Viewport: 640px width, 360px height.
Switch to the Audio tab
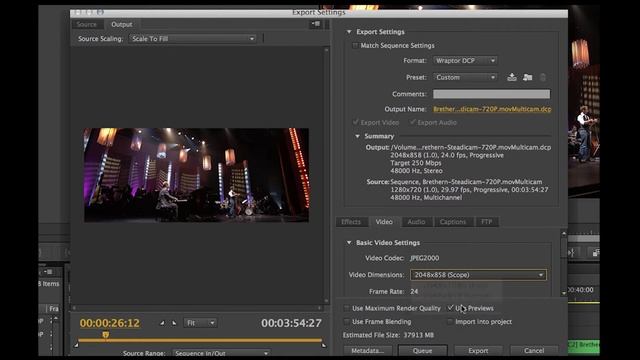click(x=416, y=222)
